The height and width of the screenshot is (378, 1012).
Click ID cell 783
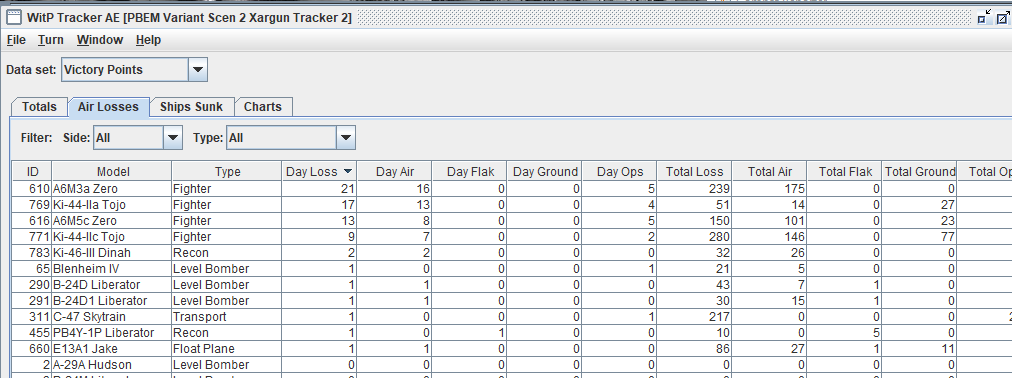click(32, 253)
